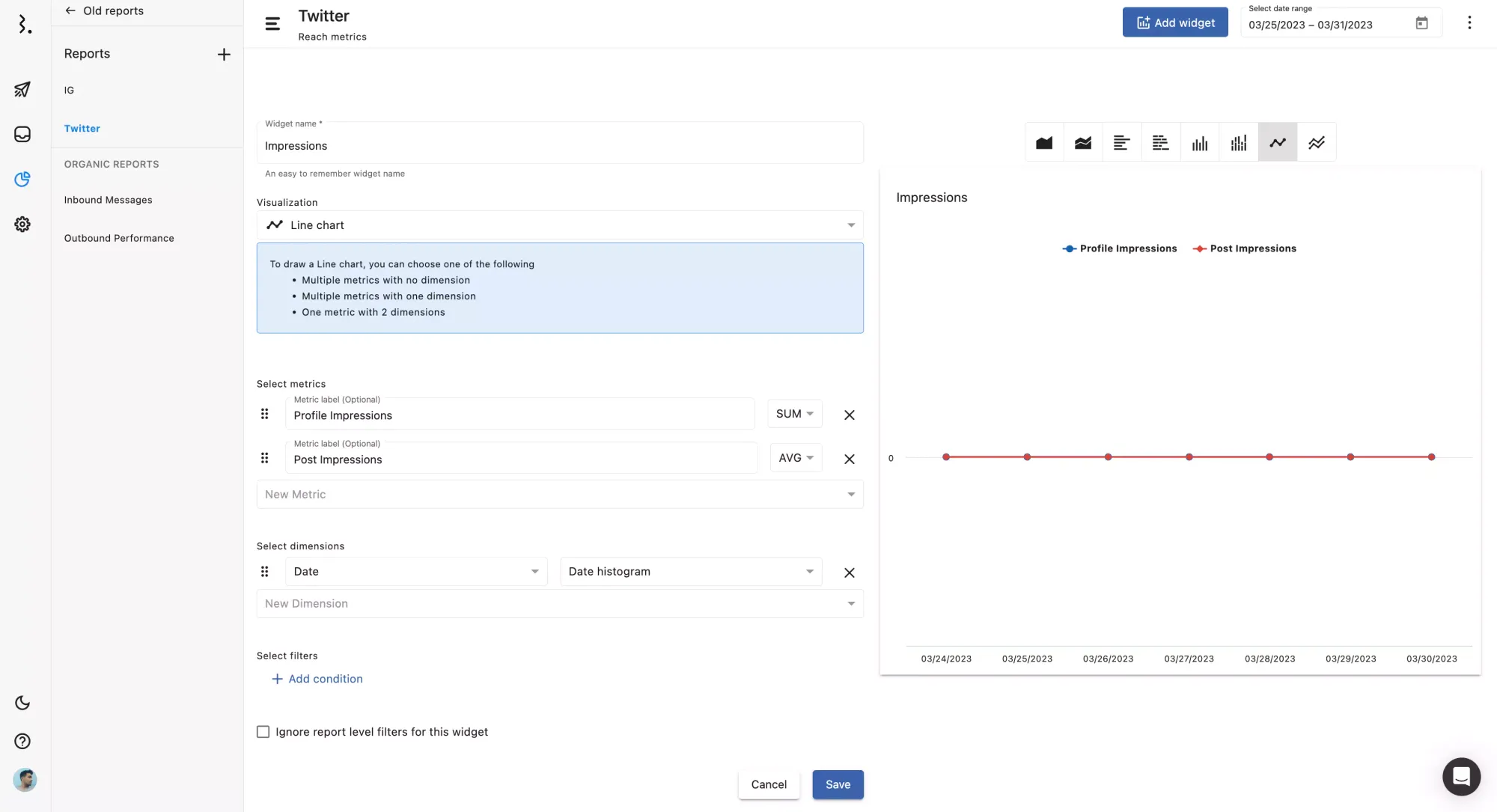Open the date range calendar picker

click(1421, 23)
